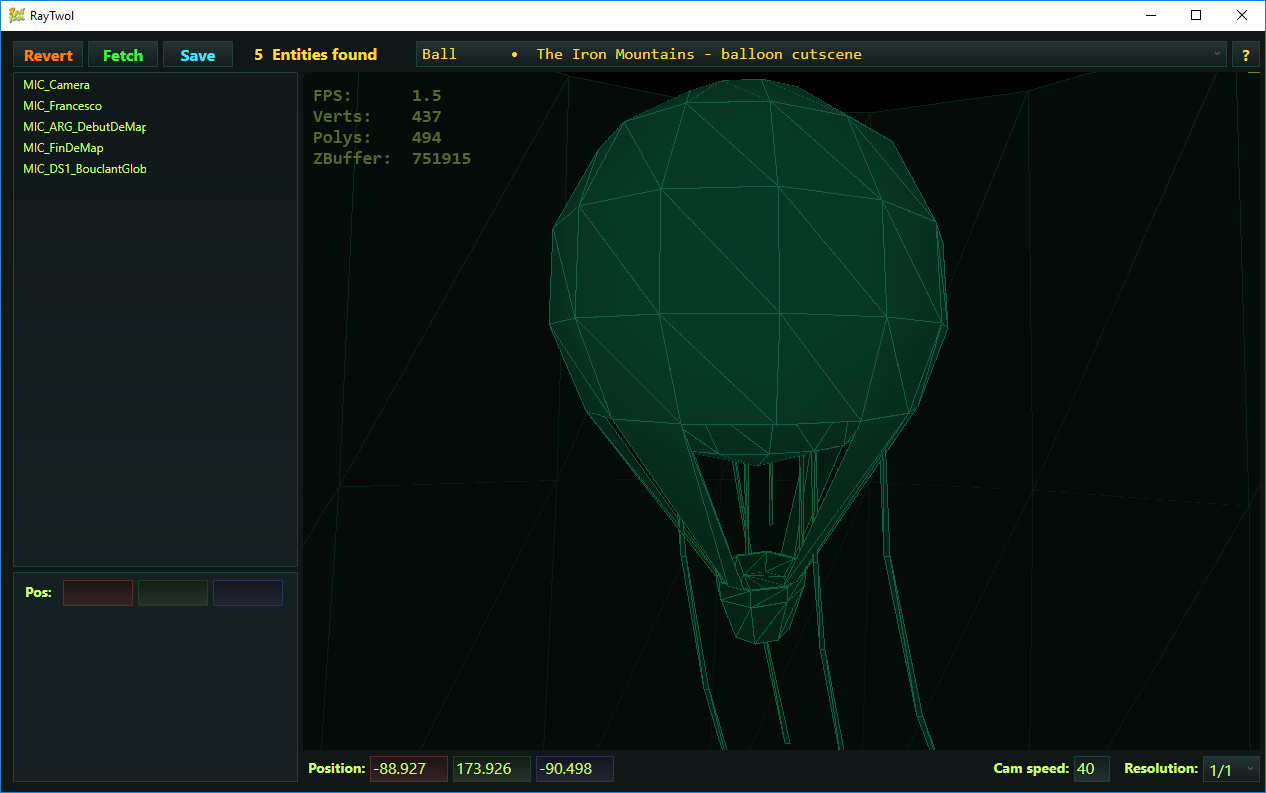The image size is (1266, 793).
Task: Click the Fetch button
Action: pyautogui.click(x=123, y=55)
